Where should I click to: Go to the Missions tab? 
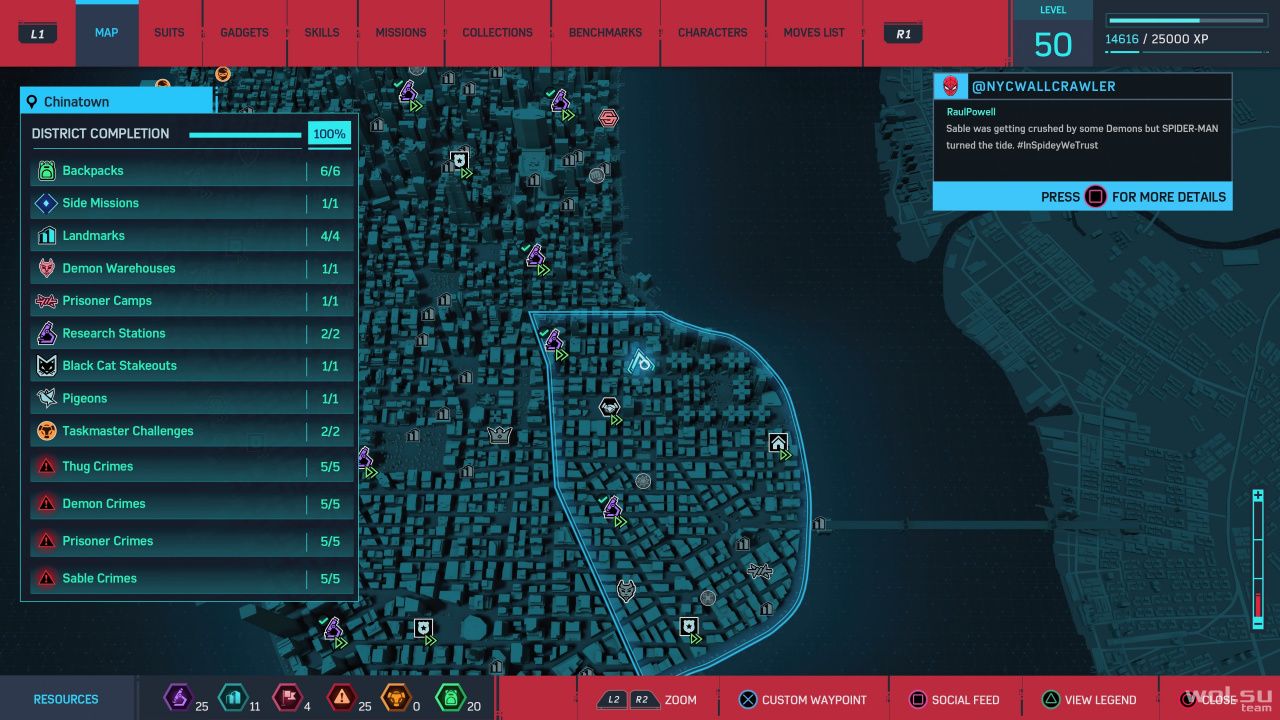click(x=401, y=33)
